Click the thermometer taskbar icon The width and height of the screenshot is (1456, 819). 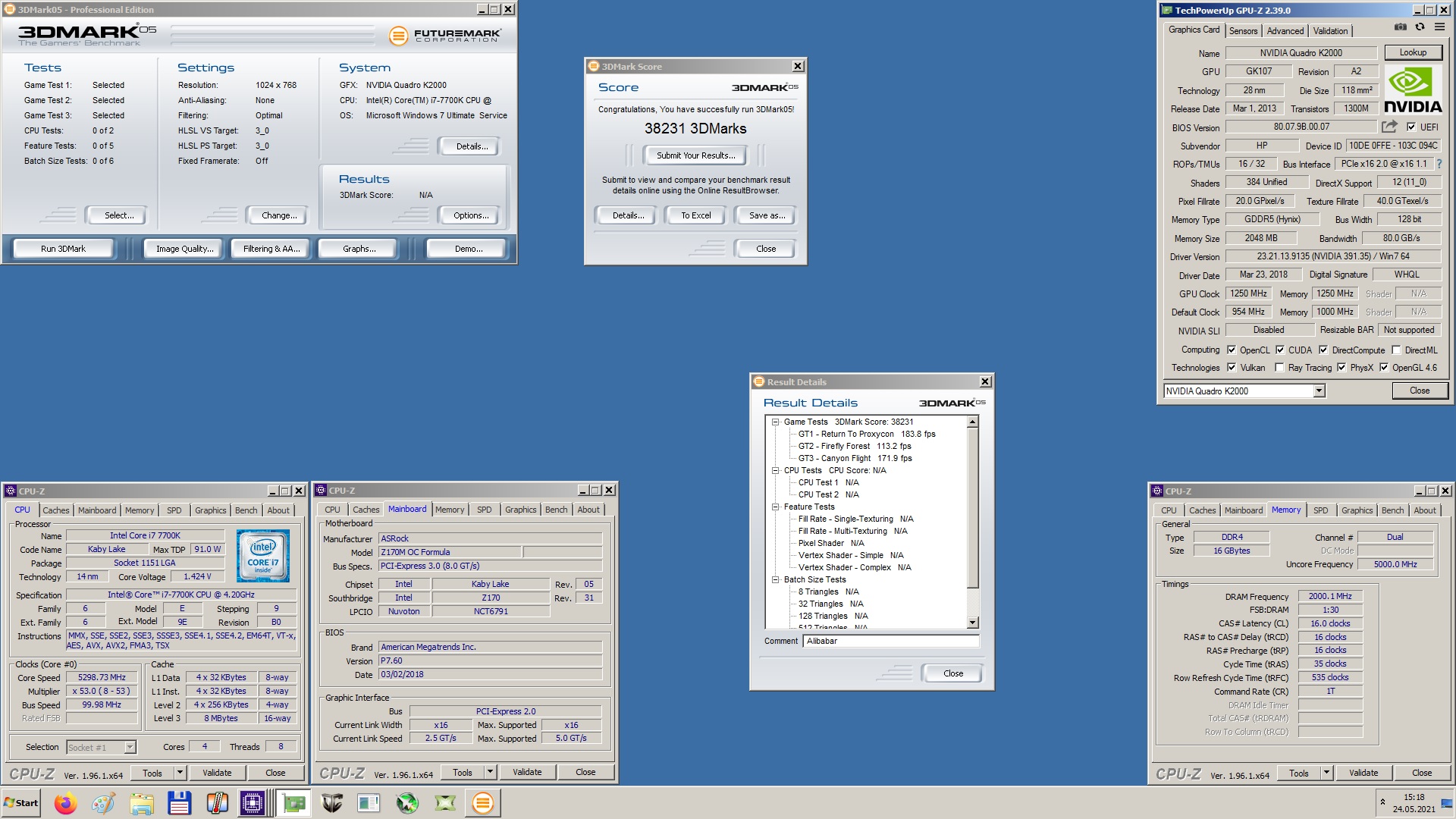coord(218,803)
